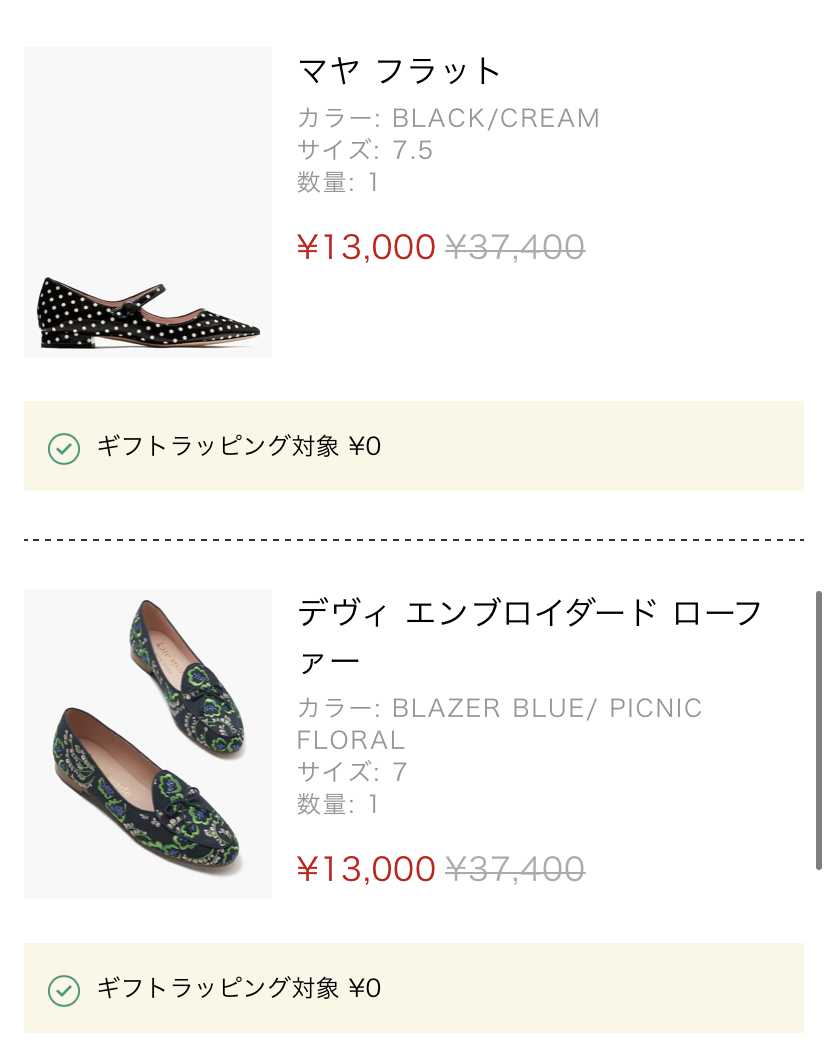828x1064 pixels.
Task: Click the dashed divider between the two items
Action: (x=414, y=540)
